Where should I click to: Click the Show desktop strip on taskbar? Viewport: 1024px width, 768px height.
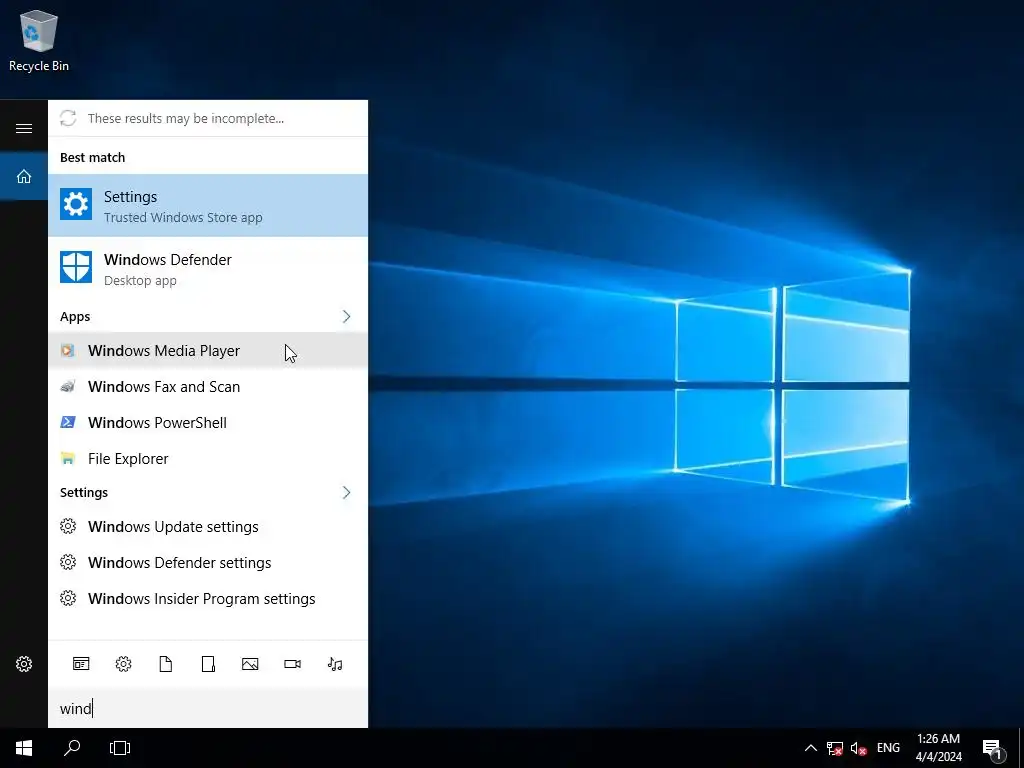pos(1021,748)
